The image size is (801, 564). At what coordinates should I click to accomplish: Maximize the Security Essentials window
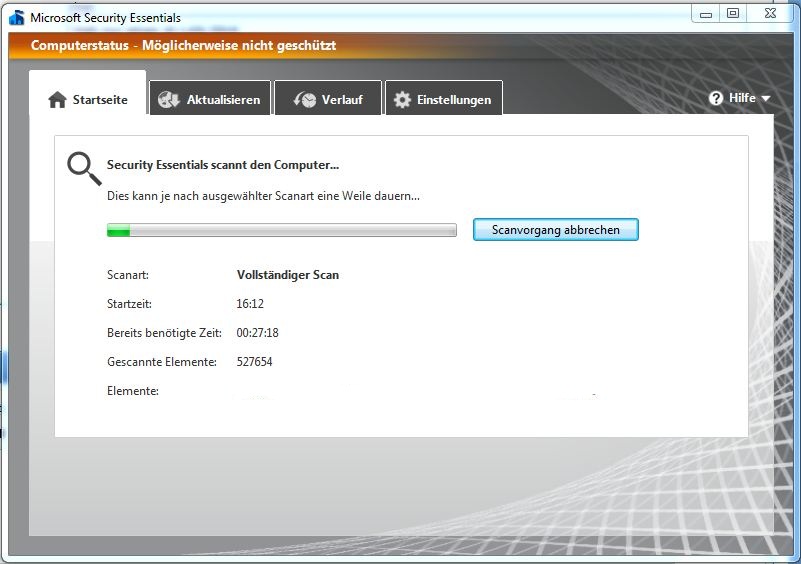733,14
